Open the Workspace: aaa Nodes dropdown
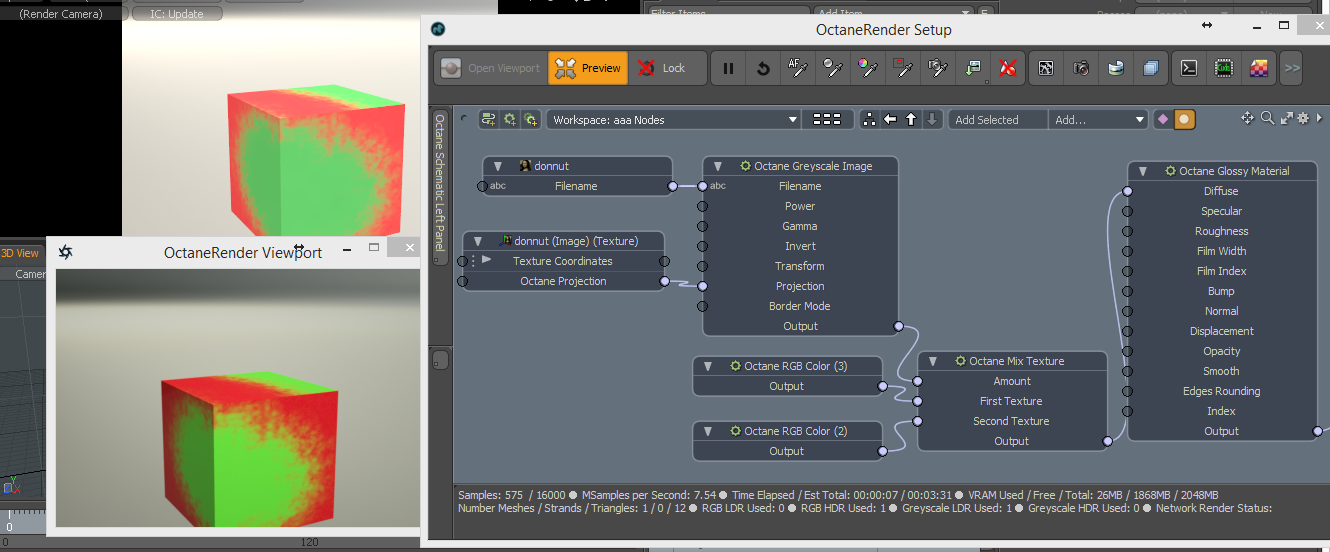Image resolution: width=1330 pixels, height=552 pixels. pos(675,119)
